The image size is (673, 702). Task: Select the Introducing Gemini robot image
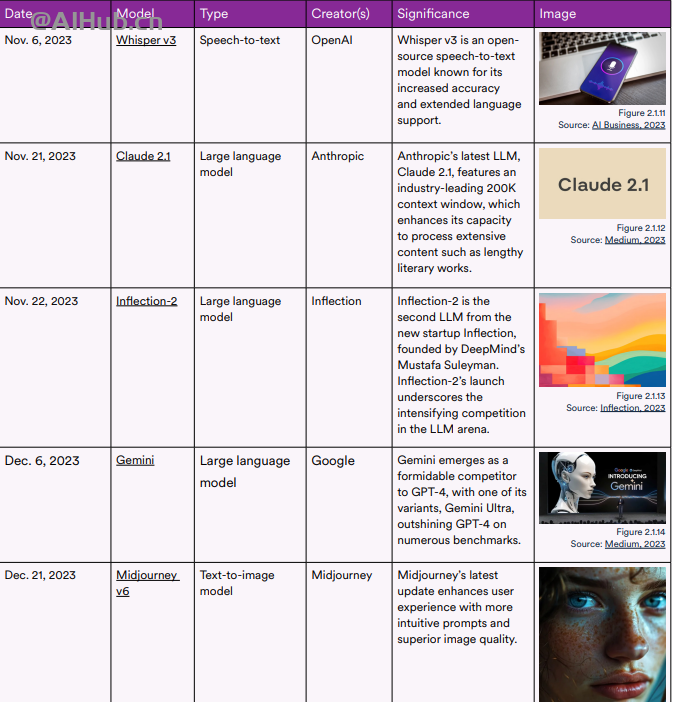[602, 488]
